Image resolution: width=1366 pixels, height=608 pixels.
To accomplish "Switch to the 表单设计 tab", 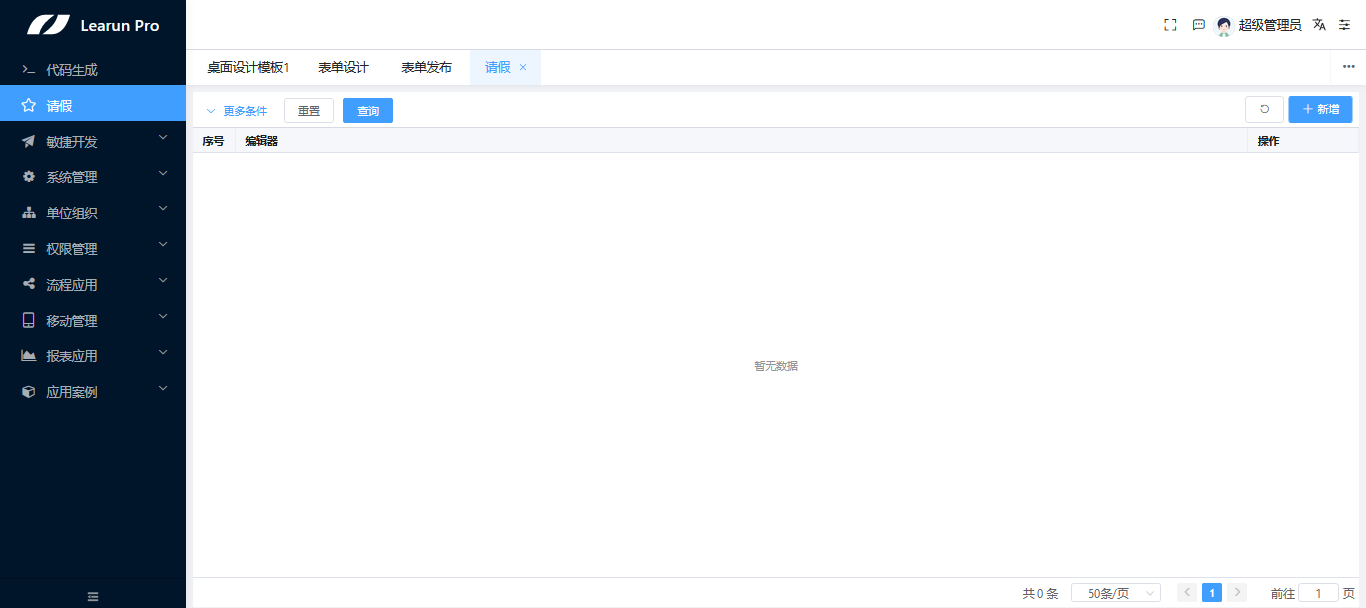I will pyautogui.click(x=344, y=68).
